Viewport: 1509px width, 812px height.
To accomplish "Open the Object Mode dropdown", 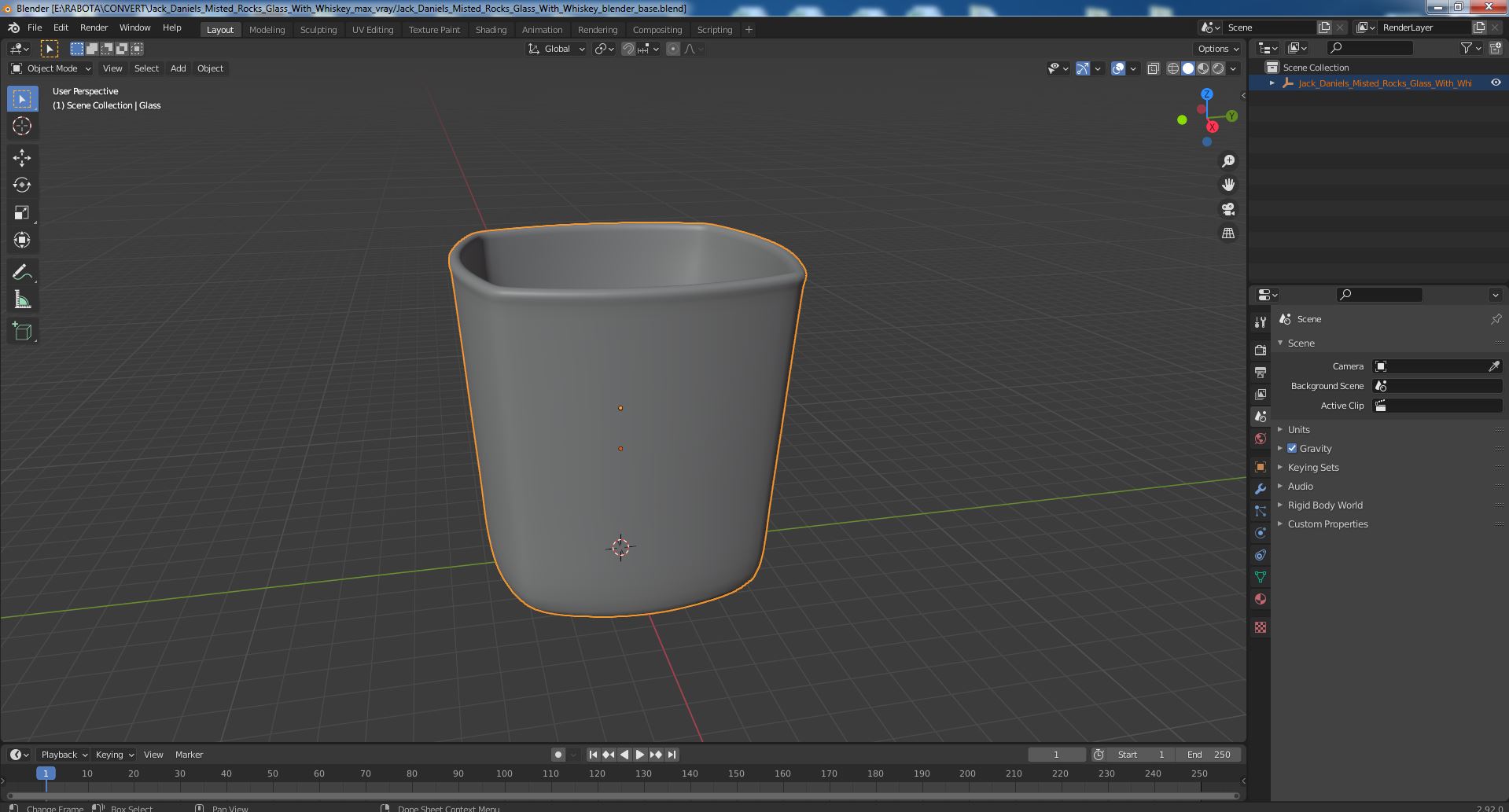I will click(51, 68).
